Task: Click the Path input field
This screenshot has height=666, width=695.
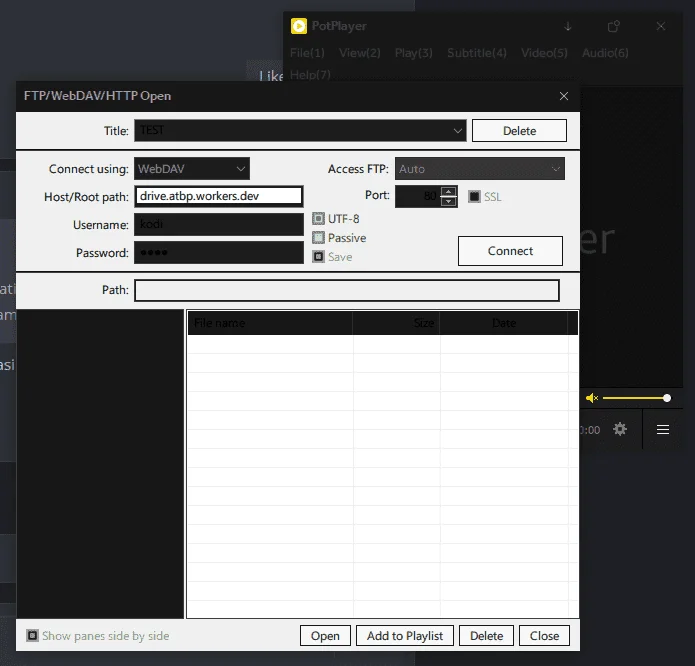Action: (347, 290)
